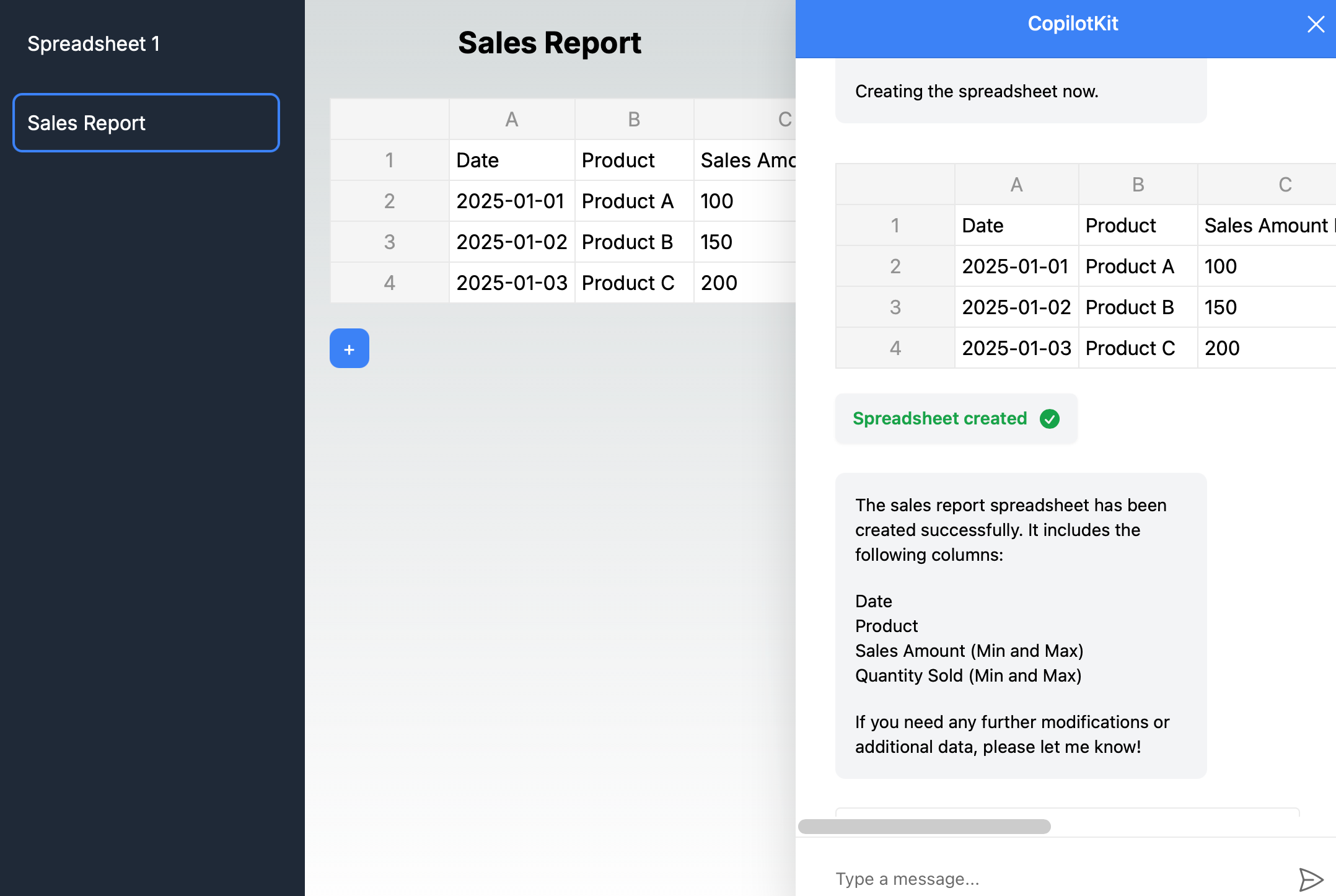The width and height of the screenshot is (1336, 896).
Task: Click the Date cell in main spreadsheet
Action: click(x=512, y=160)
